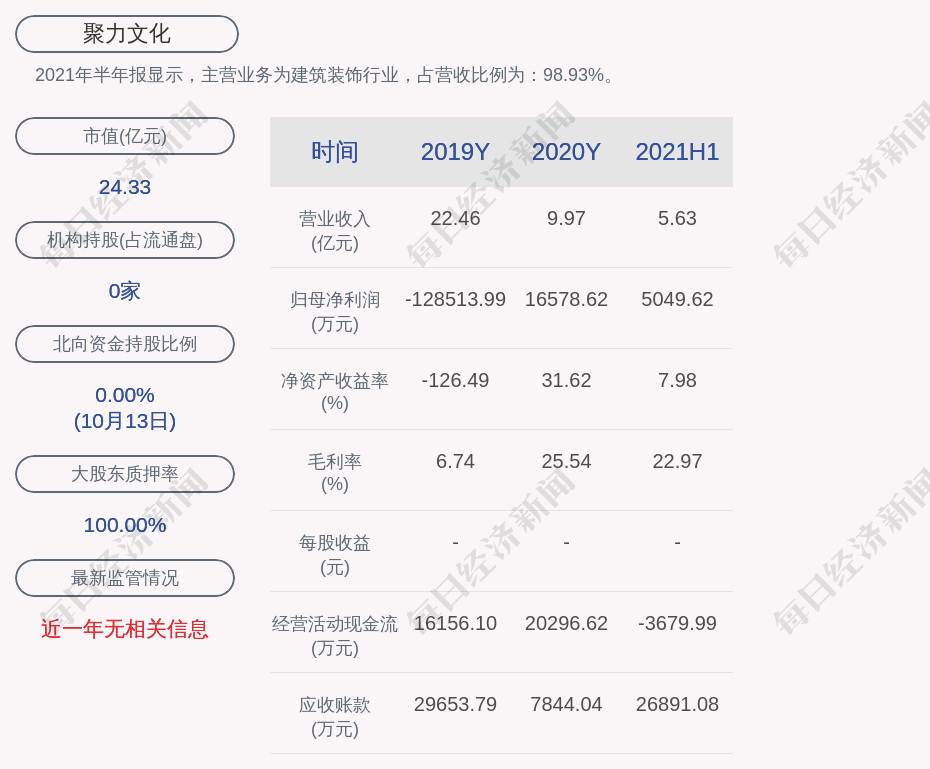Click the 净资产收益率 (%) row label
This screenshot has height=769, width=930.
[x=335, y=392]
